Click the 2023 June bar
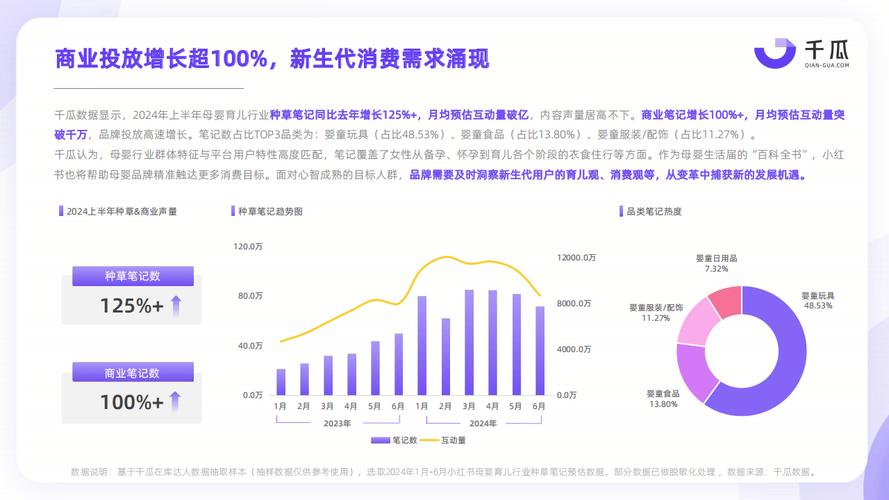 point(399,365)
